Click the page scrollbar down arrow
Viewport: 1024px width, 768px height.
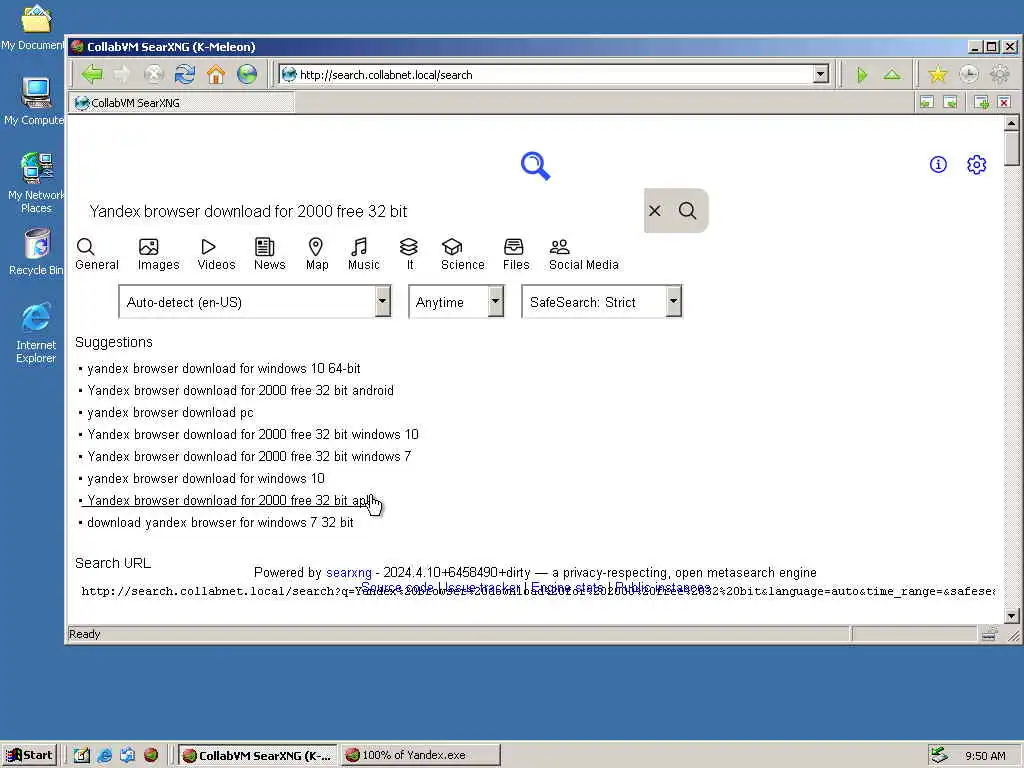point(1012,616)
